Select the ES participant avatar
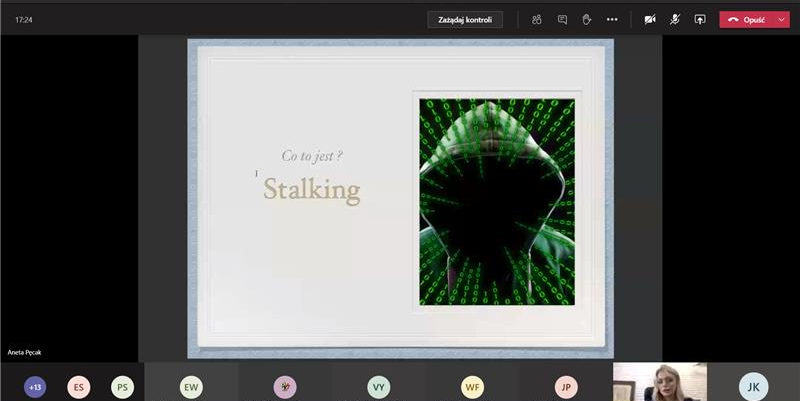 (x=79, y=387)
